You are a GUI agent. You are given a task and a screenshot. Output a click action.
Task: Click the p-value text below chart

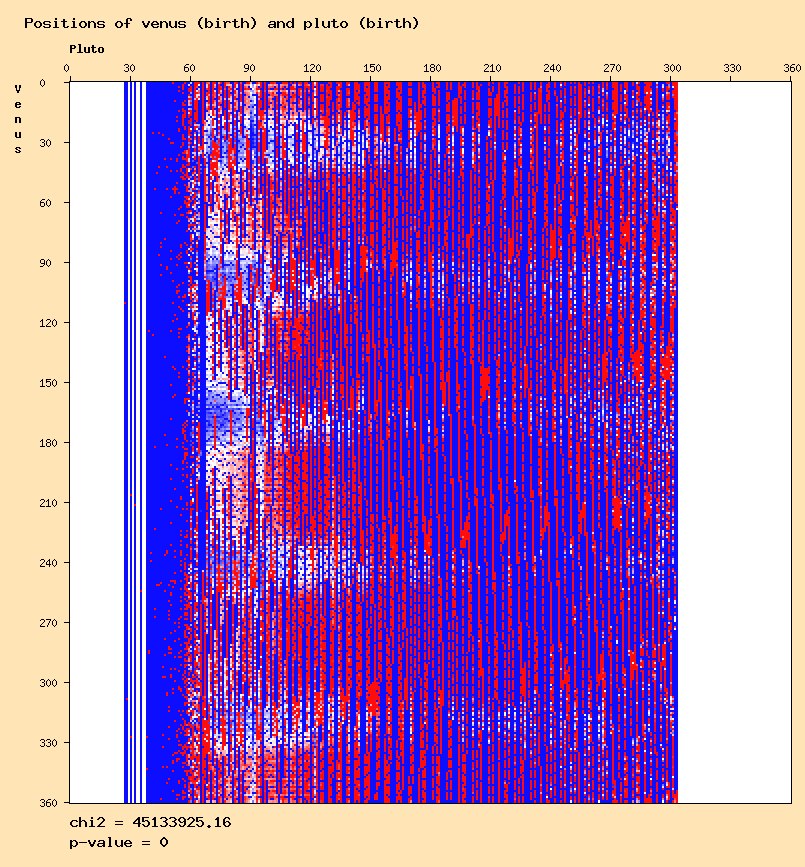coord(119,843)
